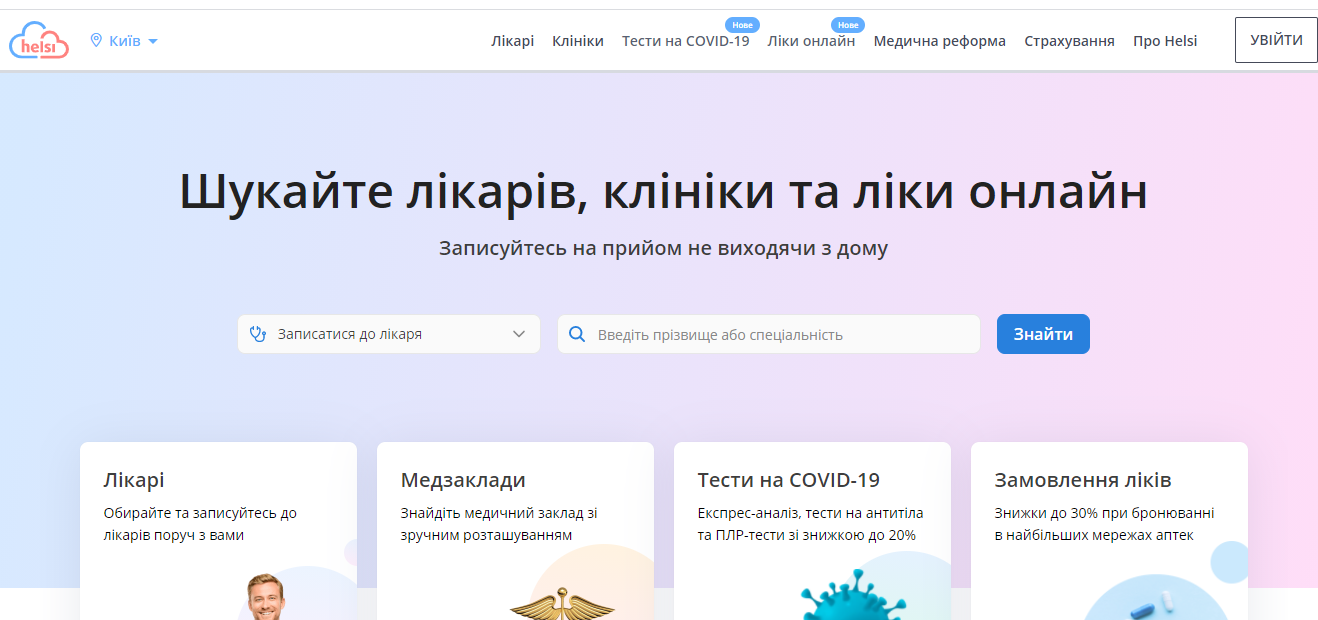The width and height of the screenshot is (1318, 620).
Task: Click the Нове badge above Тести на COVID-19
Action: 742,24
